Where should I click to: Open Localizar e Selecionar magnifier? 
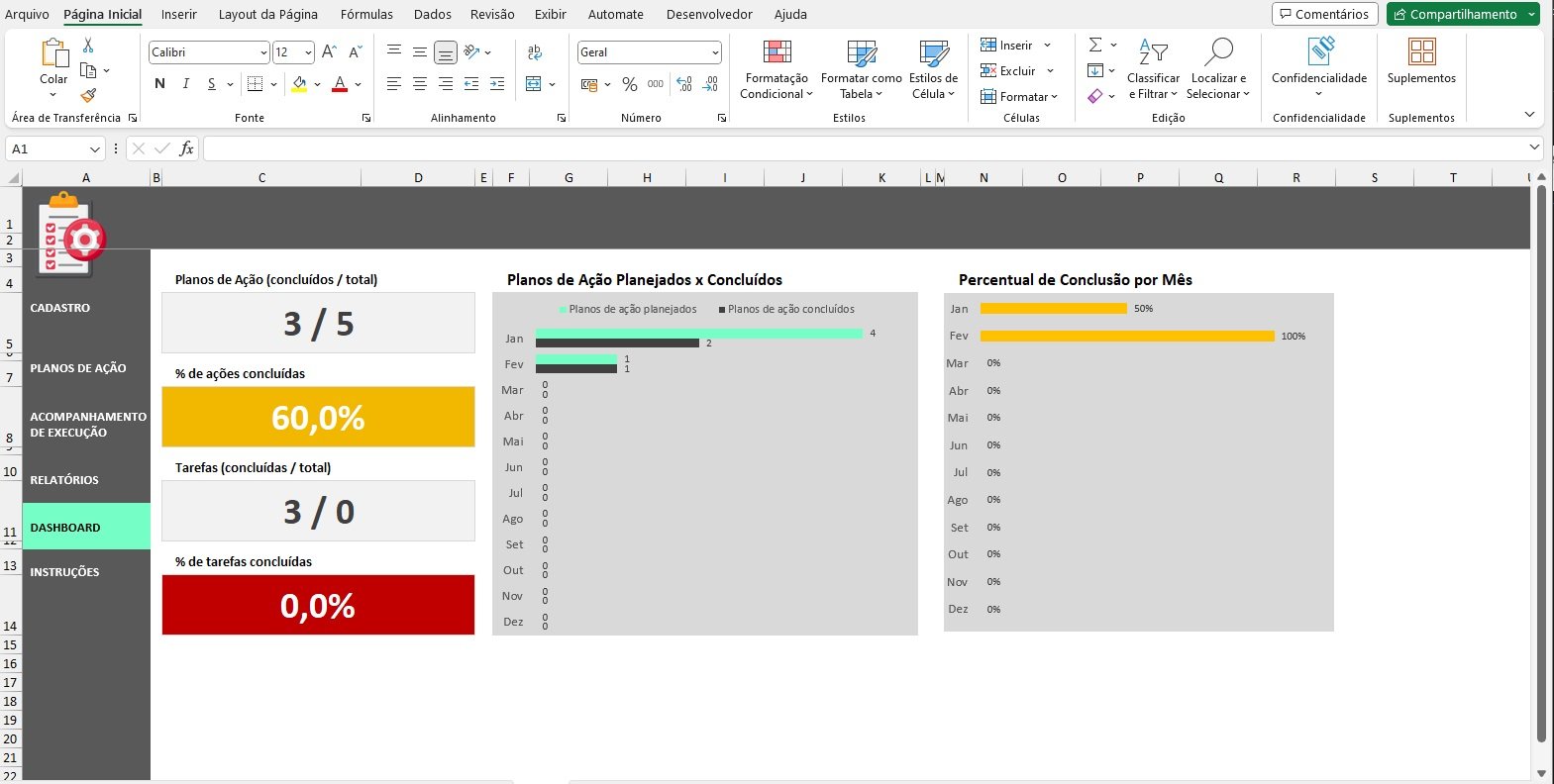(x=1218, y=52)
